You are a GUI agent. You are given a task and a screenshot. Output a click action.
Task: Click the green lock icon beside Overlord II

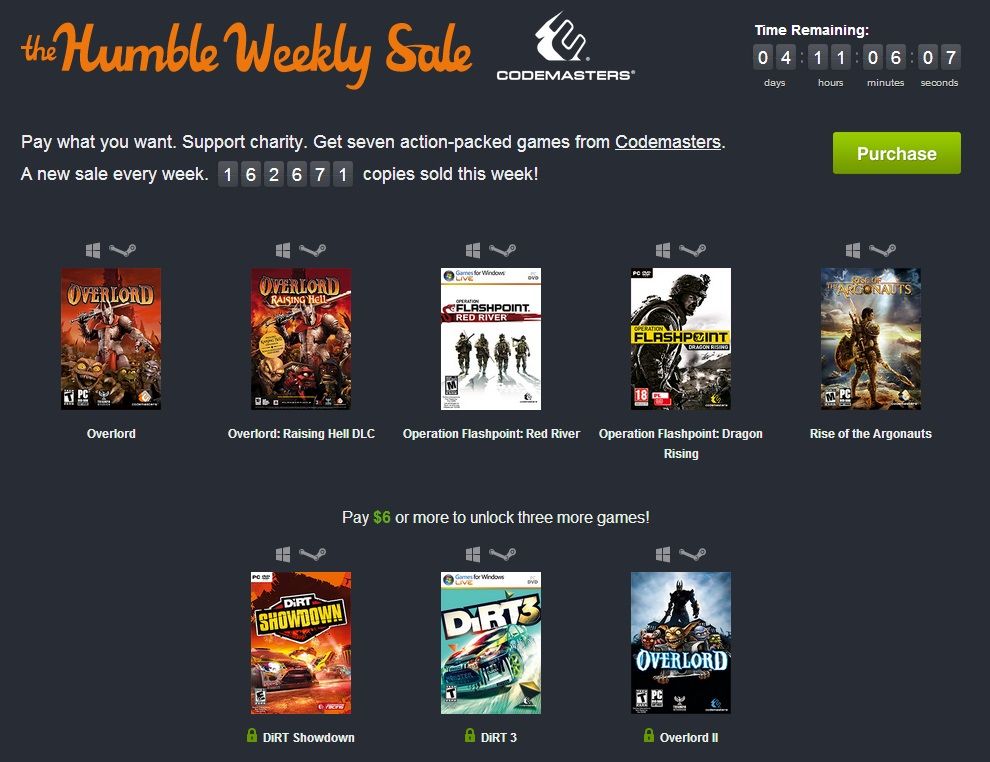point(649,735)
